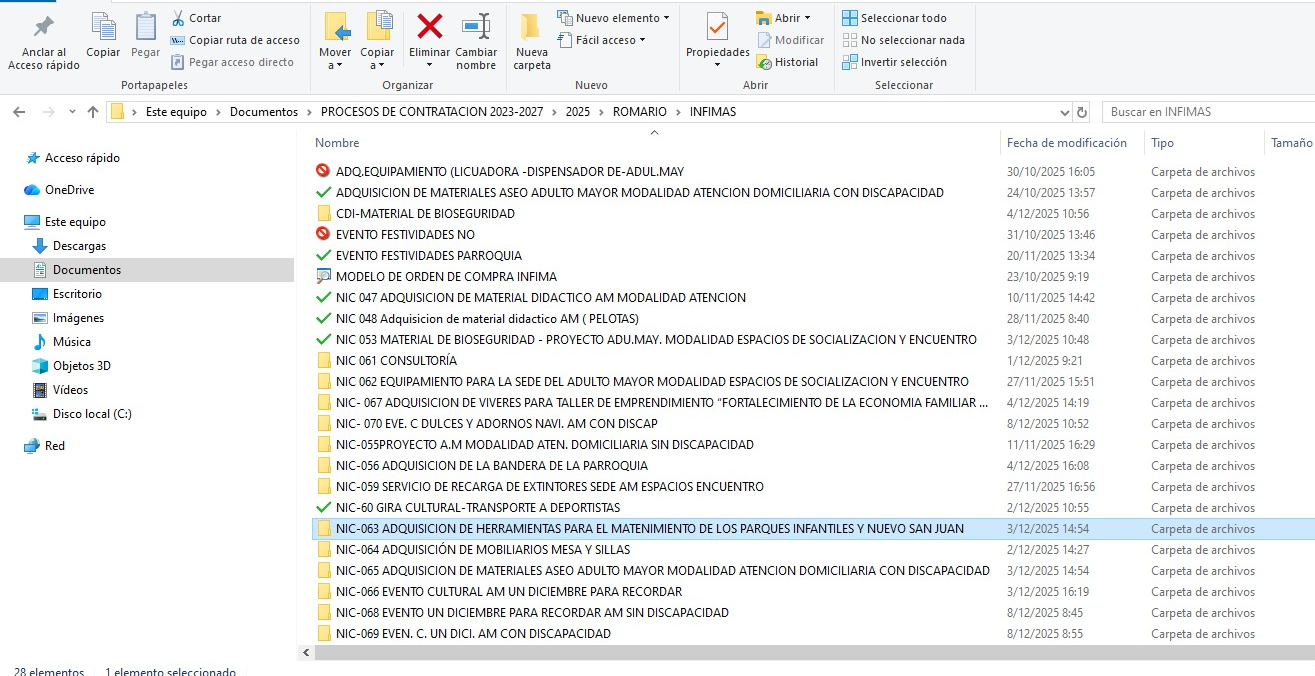Click Seleccionar todo in the ribbon
This screenshot has height=676, width=1315.
(894, 18)
